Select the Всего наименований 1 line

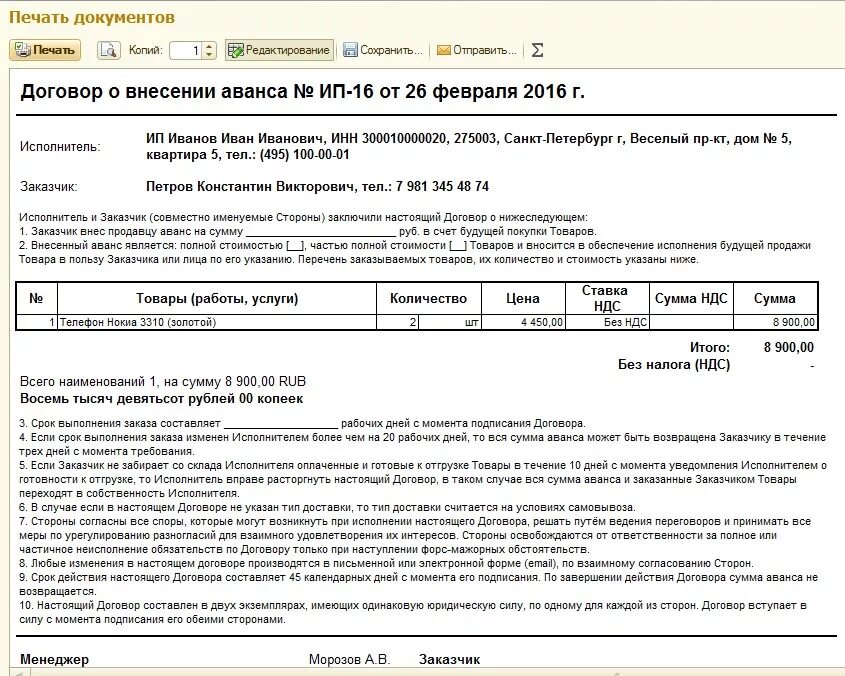163,382
